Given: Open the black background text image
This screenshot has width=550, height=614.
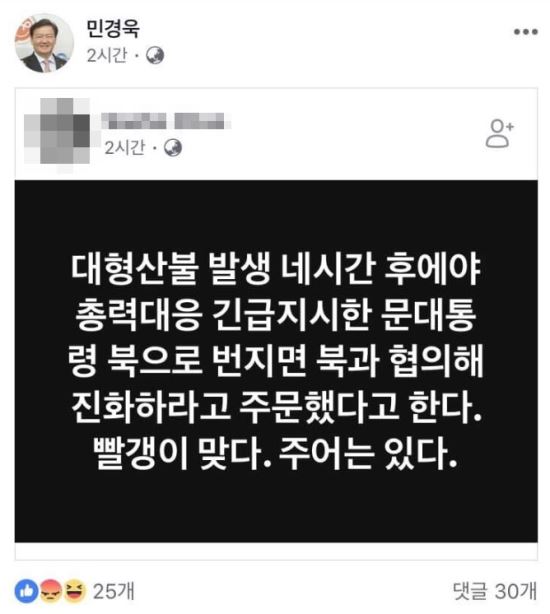Looking at the screenshot, I should (276, 361).
